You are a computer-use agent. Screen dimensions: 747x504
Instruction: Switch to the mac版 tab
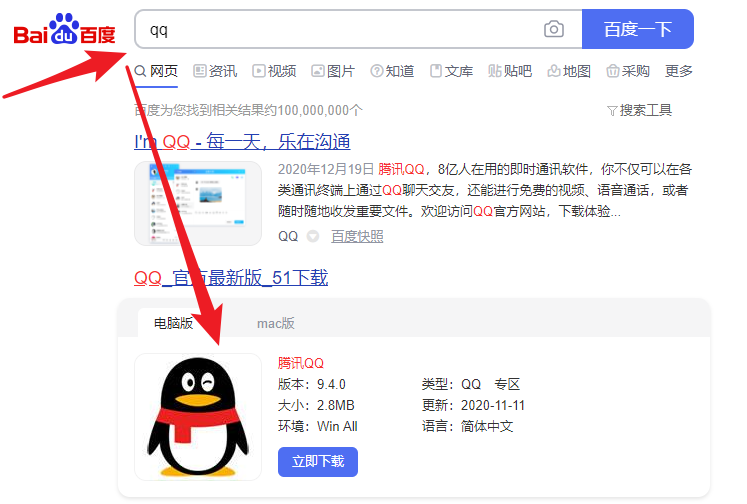pos(276,323)
